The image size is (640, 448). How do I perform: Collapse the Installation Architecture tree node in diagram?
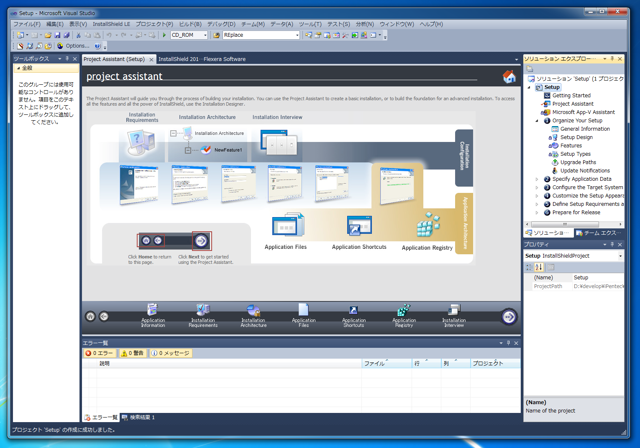[173, 133]
